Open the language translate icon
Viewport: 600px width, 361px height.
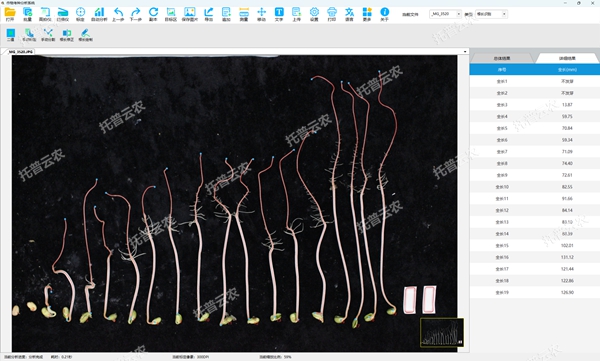pyautogui.click(x=349, y=14)
